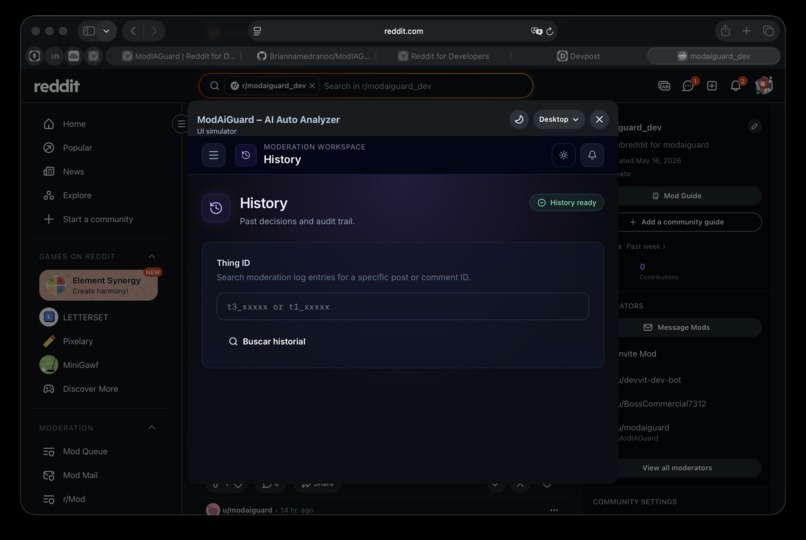
Task: Toggle the sun brightness theme icon
Action: (563, 155)
